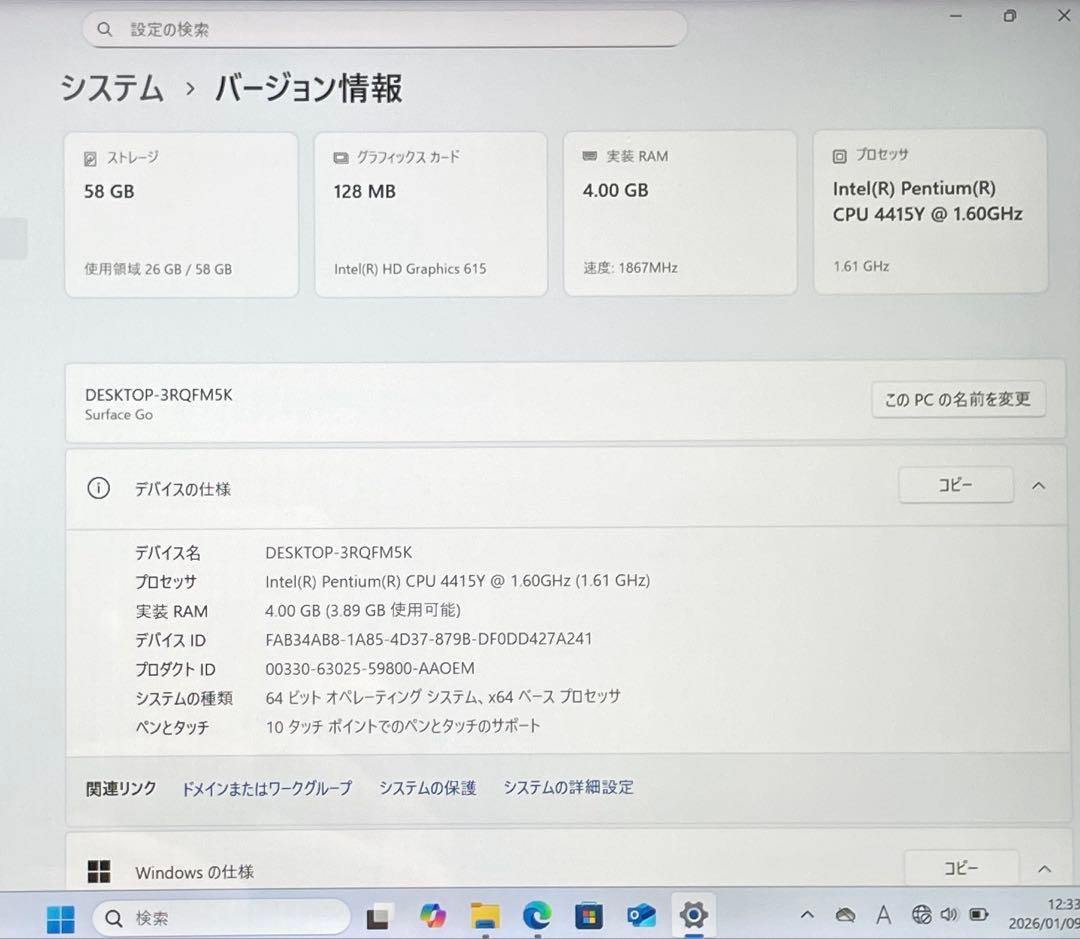This screenshot has width=1080, height=939.
Task: Click the コピー button for device specifications
Action: tap(955, 485)
